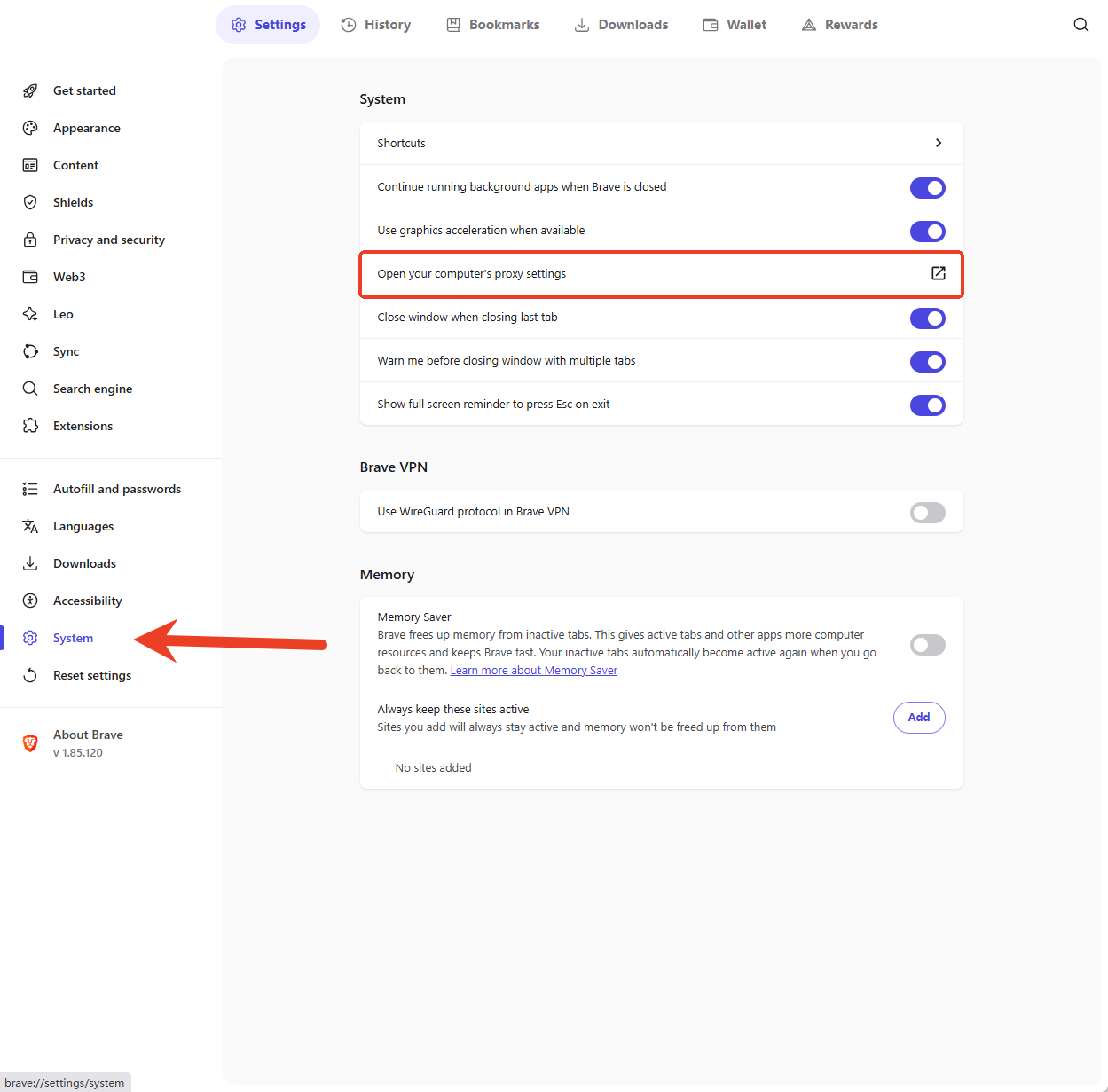This screenshot has width=1108, height=1092.
Task: Click the Web3 wallet icon in the sidebar
Action: tap(30, 277)
